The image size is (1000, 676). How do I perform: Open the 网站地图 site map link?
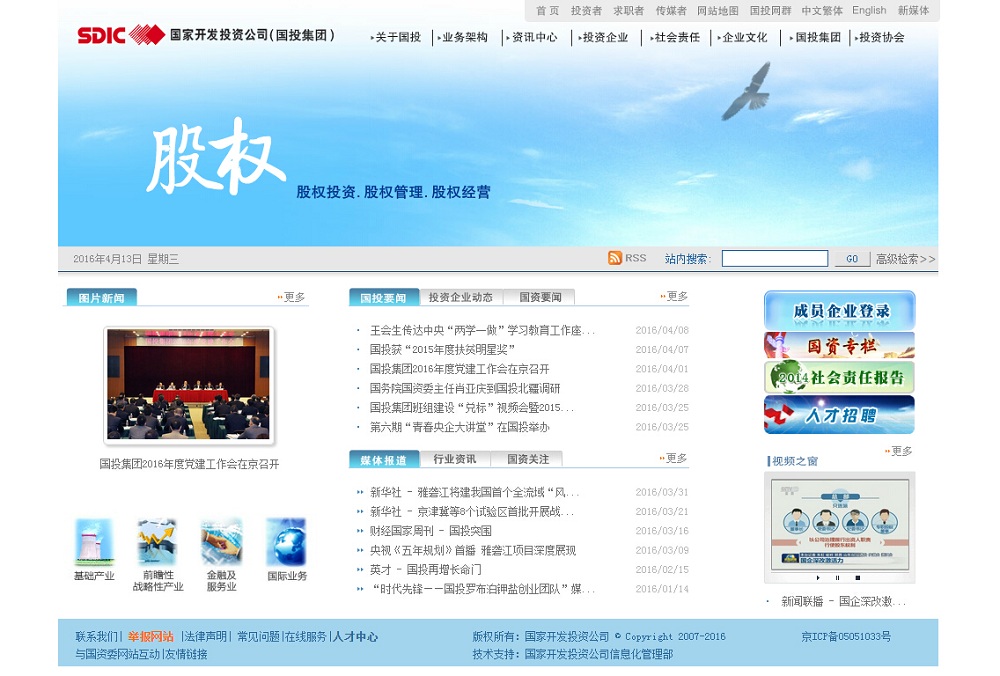click(717, 10)
